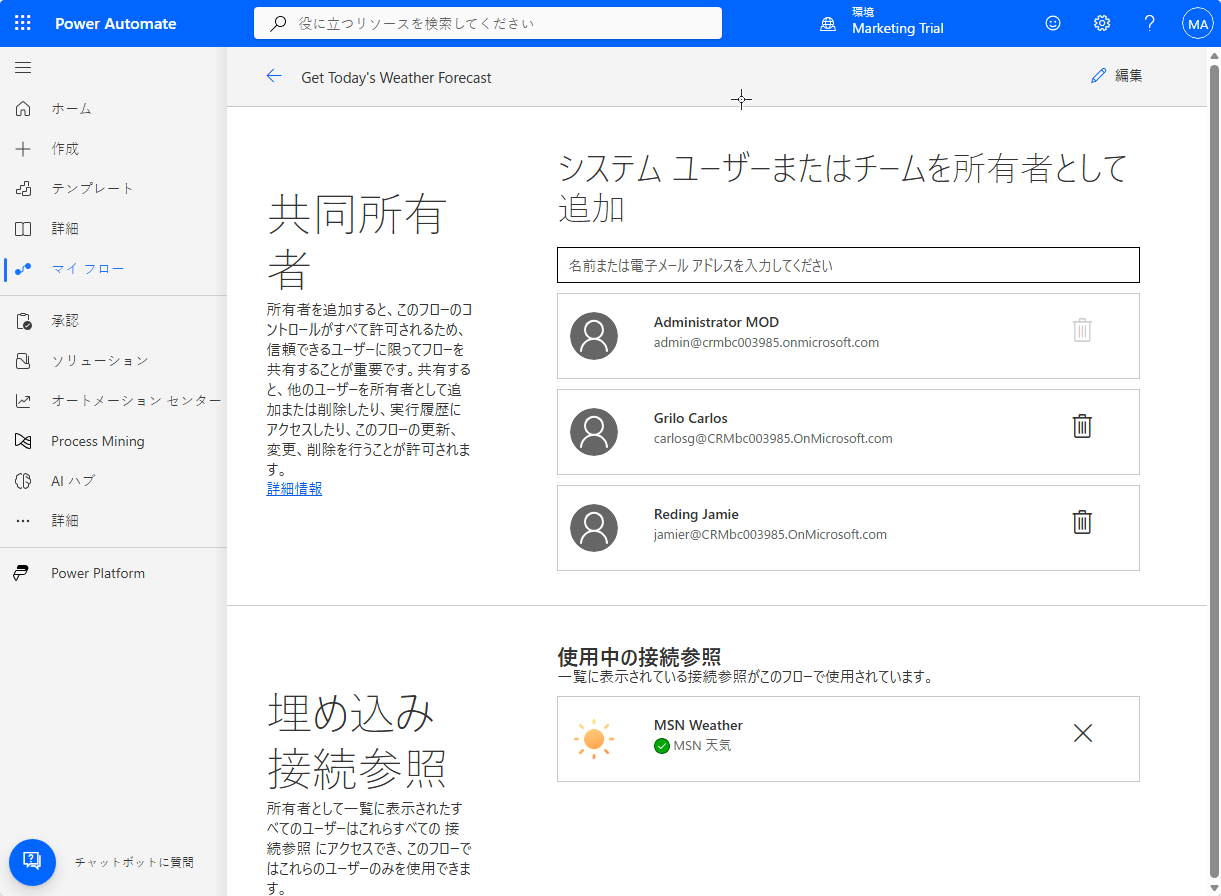Screen dimensions: 1221x896
Task: Click the MSN Weather sun icon
Action: click(x=594, y=739)
